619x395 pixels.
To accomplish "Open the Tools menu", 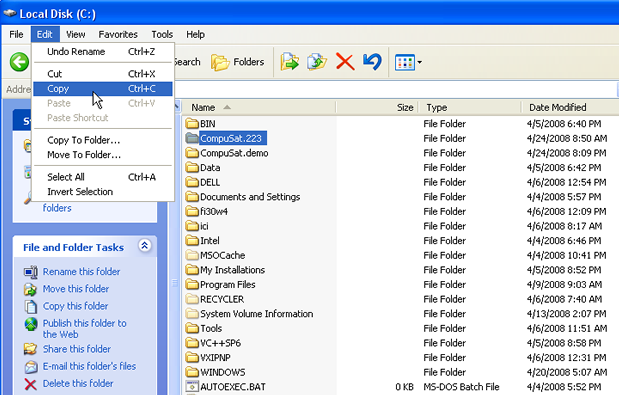I will [162, 34].
